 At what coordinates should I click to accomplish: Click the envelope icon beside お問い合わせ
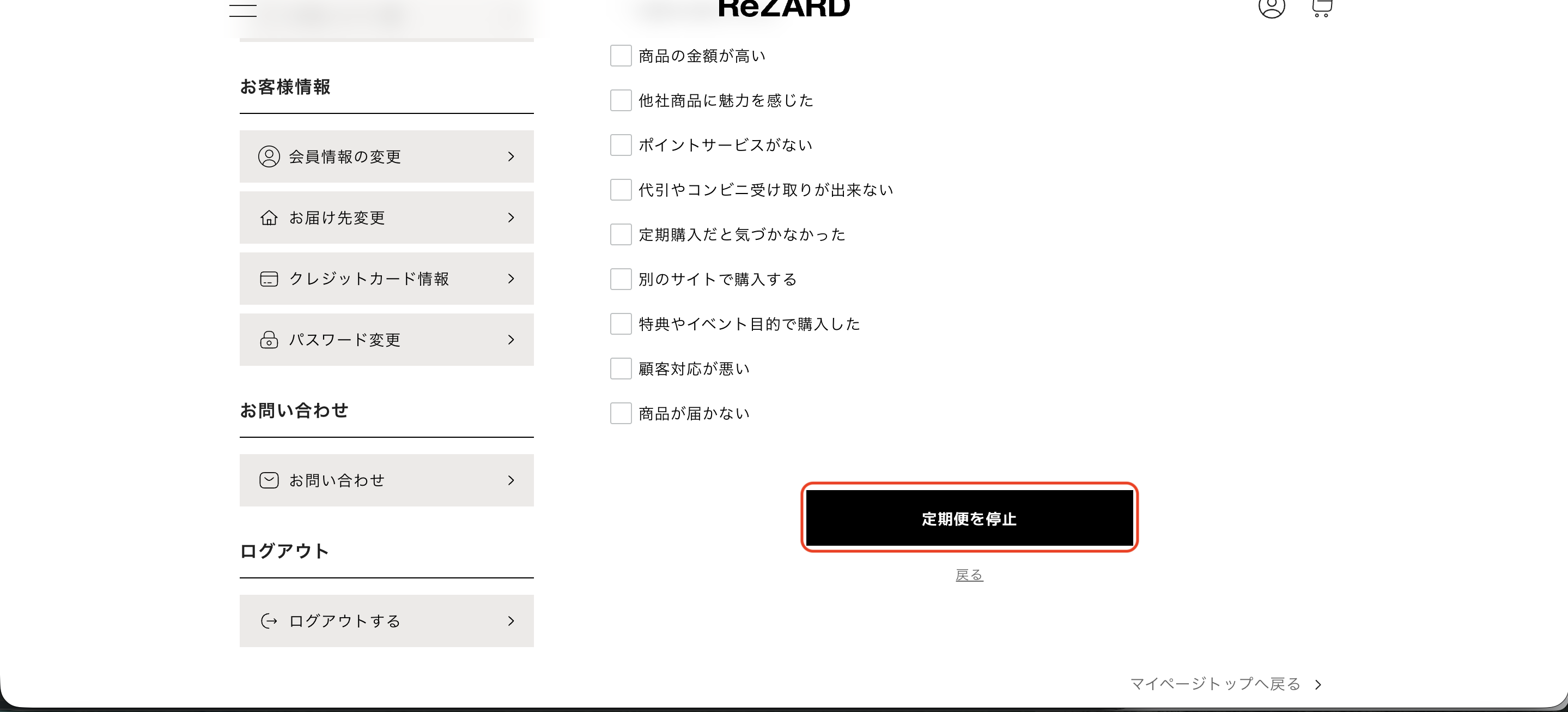pyautogui.click(x=269, y=480)
